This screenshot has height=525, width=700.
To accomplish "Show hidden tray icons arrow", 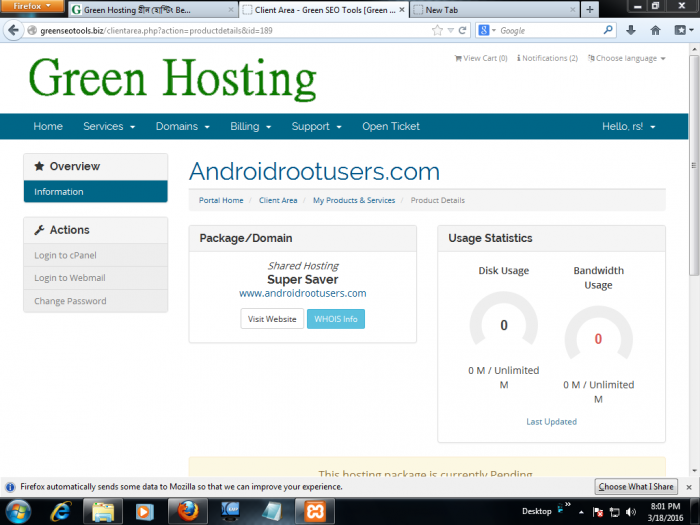I will click(581, 512).
